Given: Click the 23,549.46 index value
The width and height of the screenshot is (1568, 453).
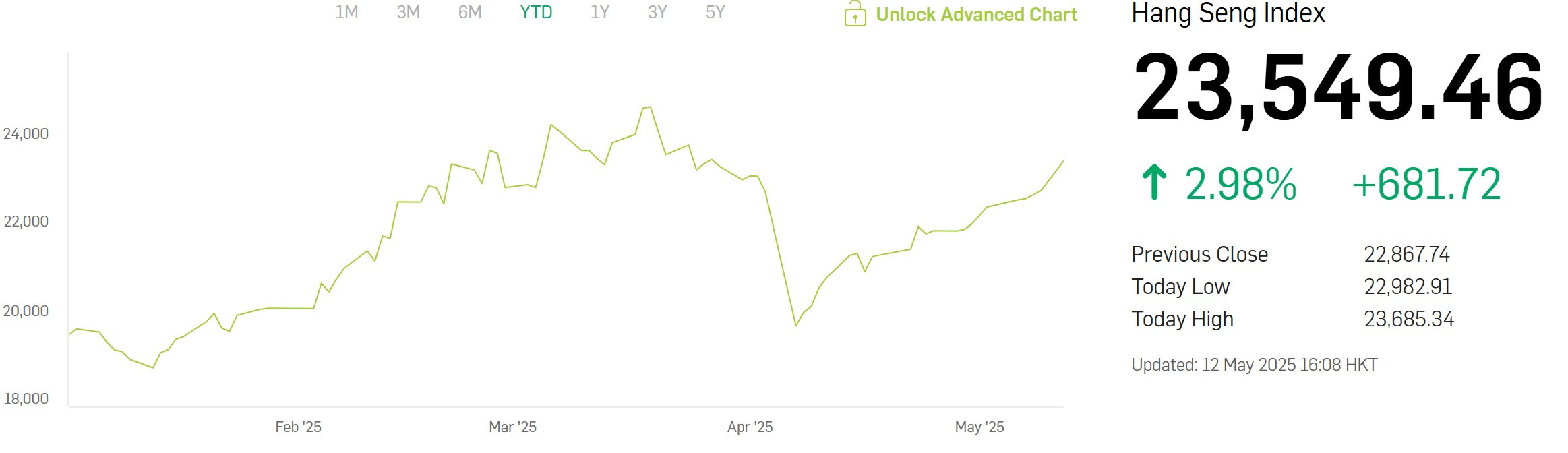Looking at the screenshot, I should coord(1338,89).
